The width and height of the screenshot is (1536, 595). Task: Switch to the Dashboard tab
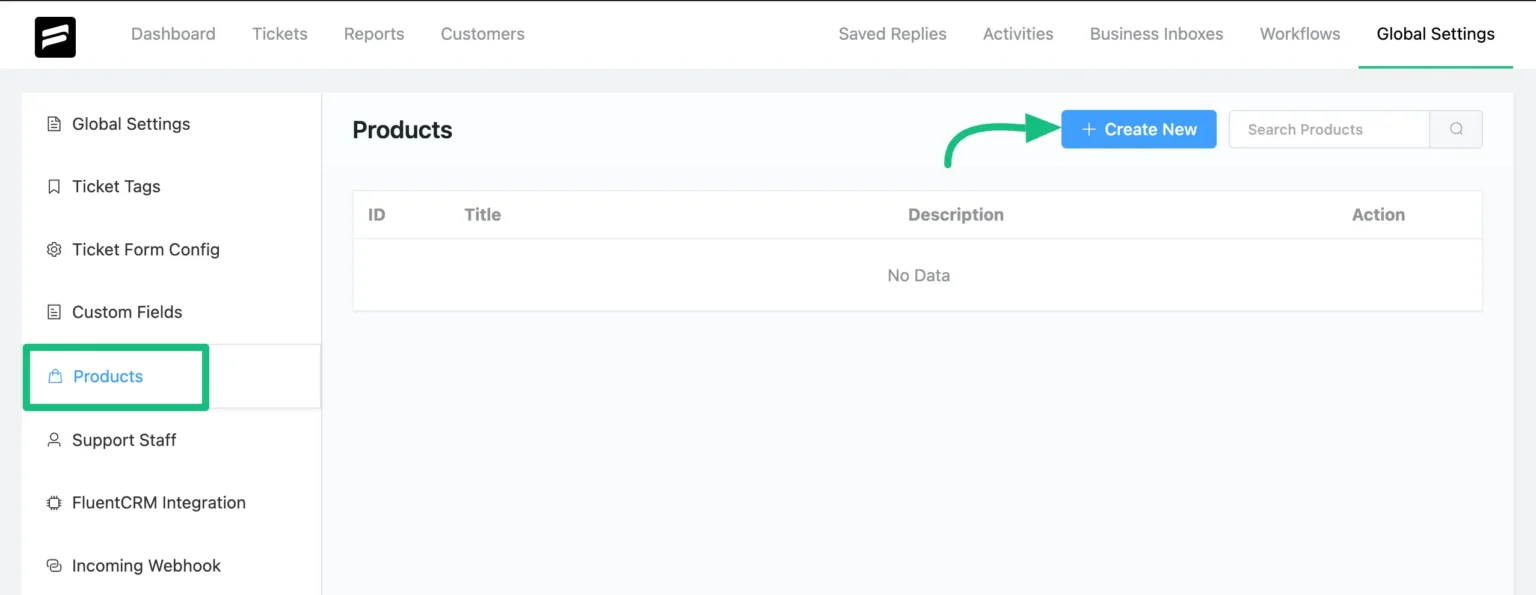pyautogui.click(x=173, y=33)
